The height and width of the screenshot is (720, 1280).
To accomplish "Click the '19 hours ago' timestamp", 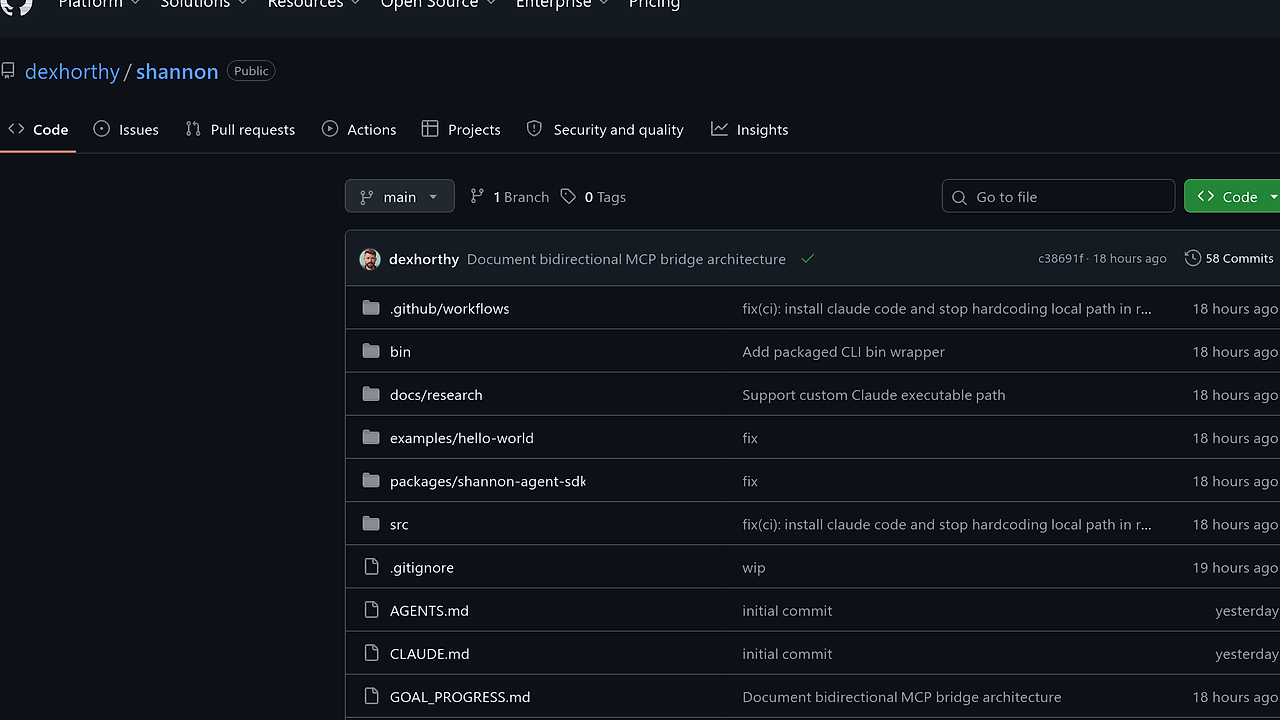I will [1235, 567].
